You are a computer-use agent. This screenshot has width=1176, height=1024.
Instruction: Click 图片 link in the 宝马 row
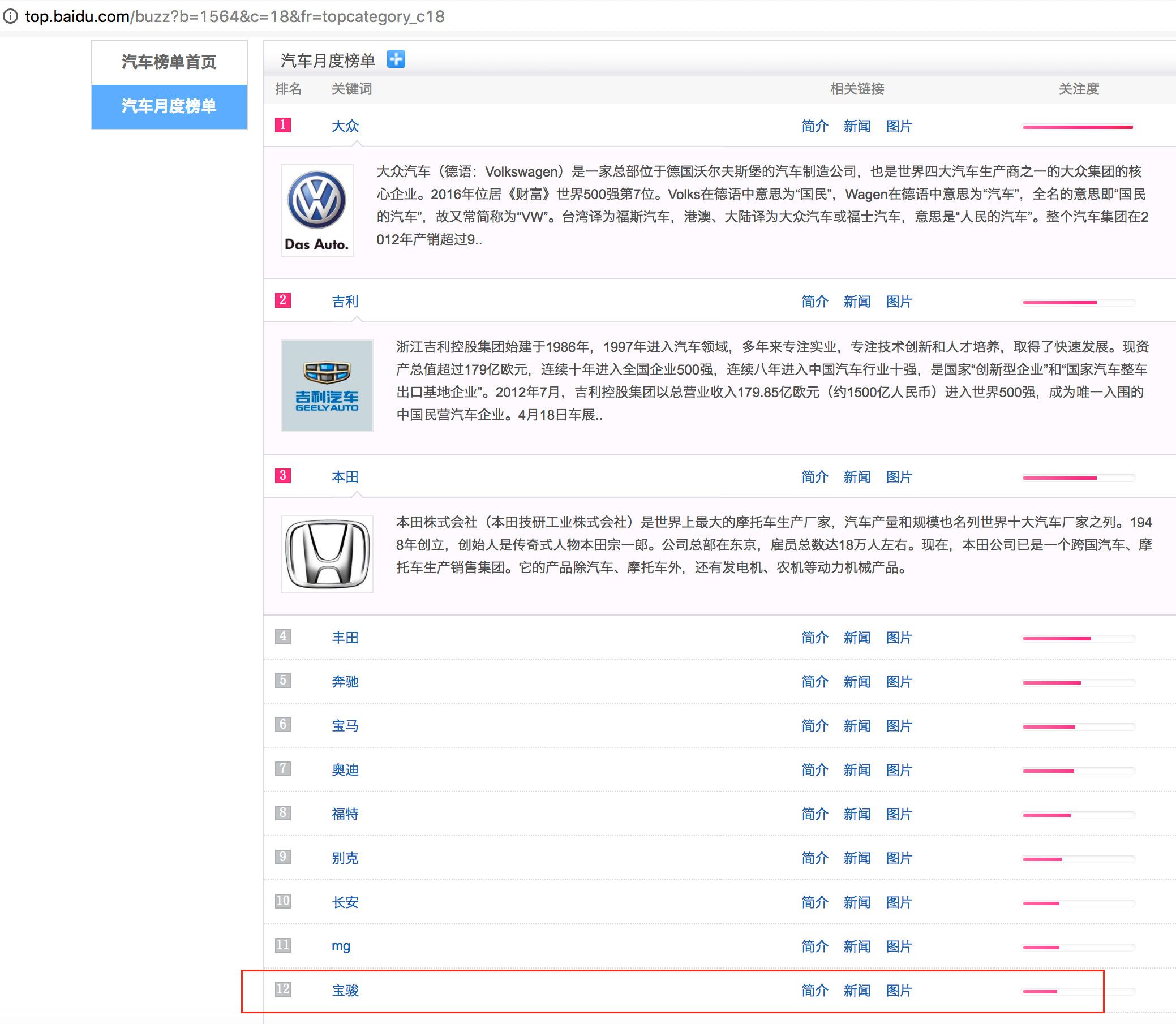[x=899, y=726]
